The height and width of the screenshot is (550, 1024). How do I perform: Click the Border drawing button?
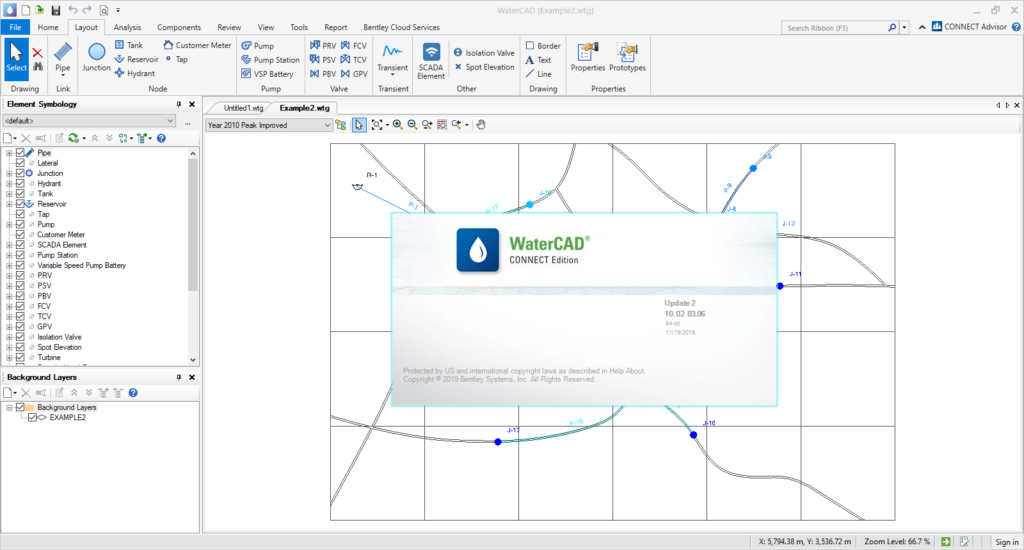(x=543, y=46)
